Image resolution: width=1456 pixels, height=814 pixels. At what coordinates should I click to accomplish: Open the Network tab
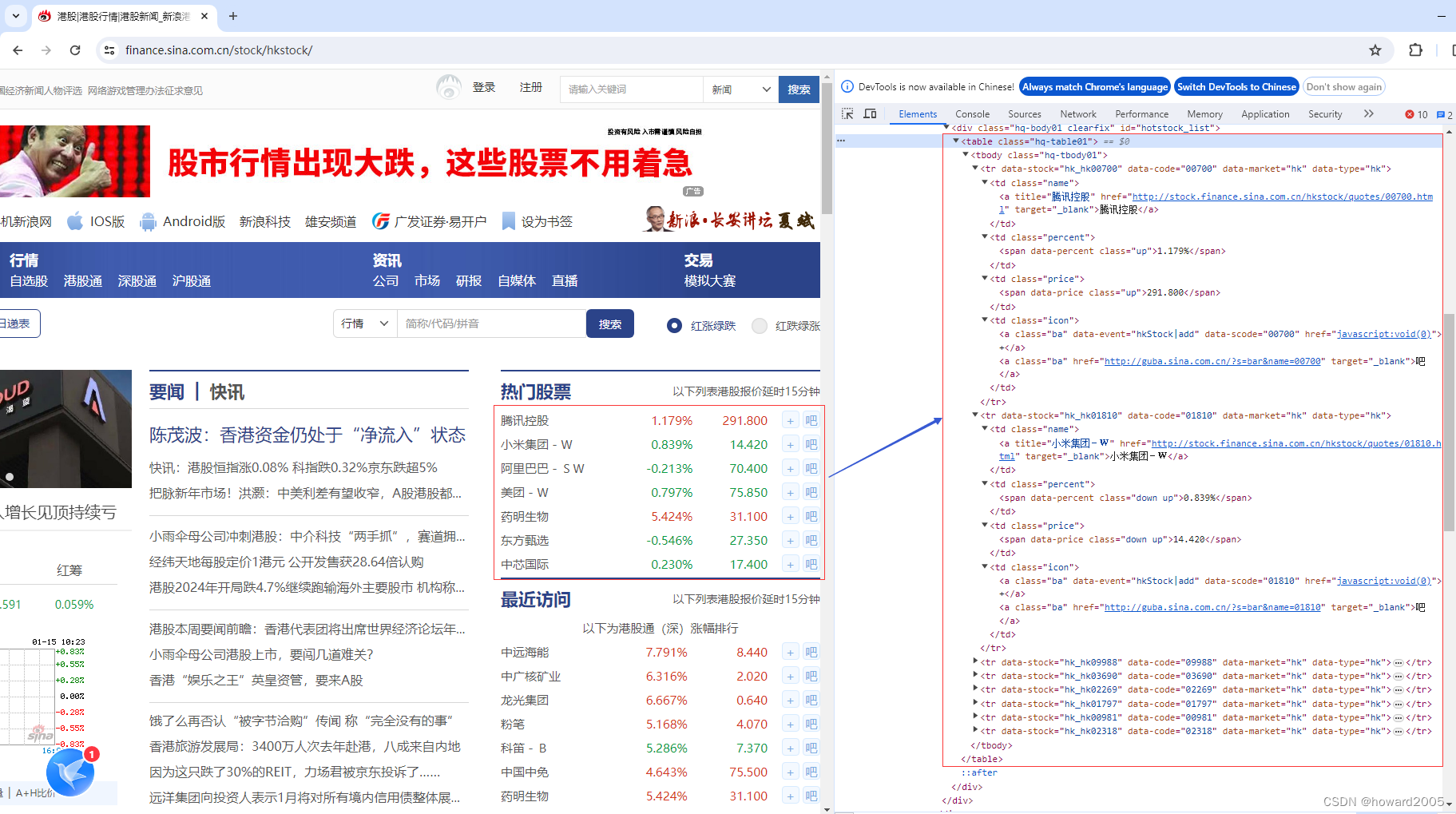[1078, 114]
